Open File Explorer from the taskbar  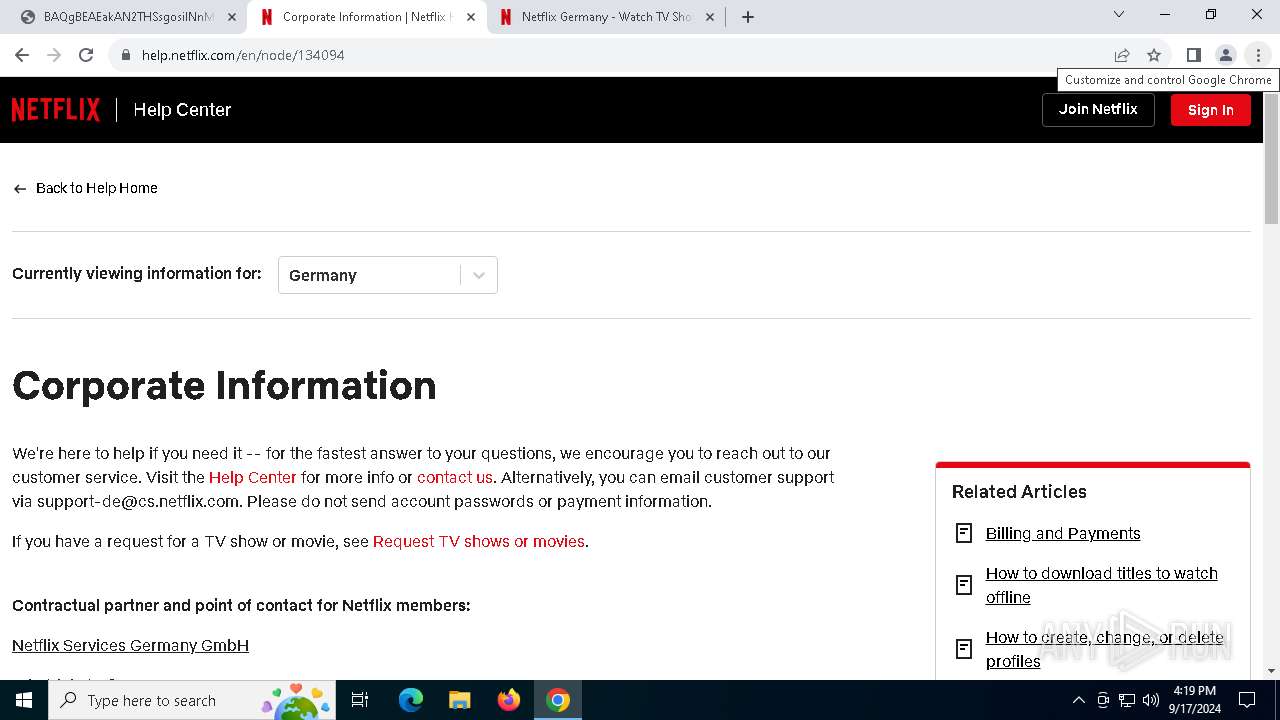coord(460,700)
